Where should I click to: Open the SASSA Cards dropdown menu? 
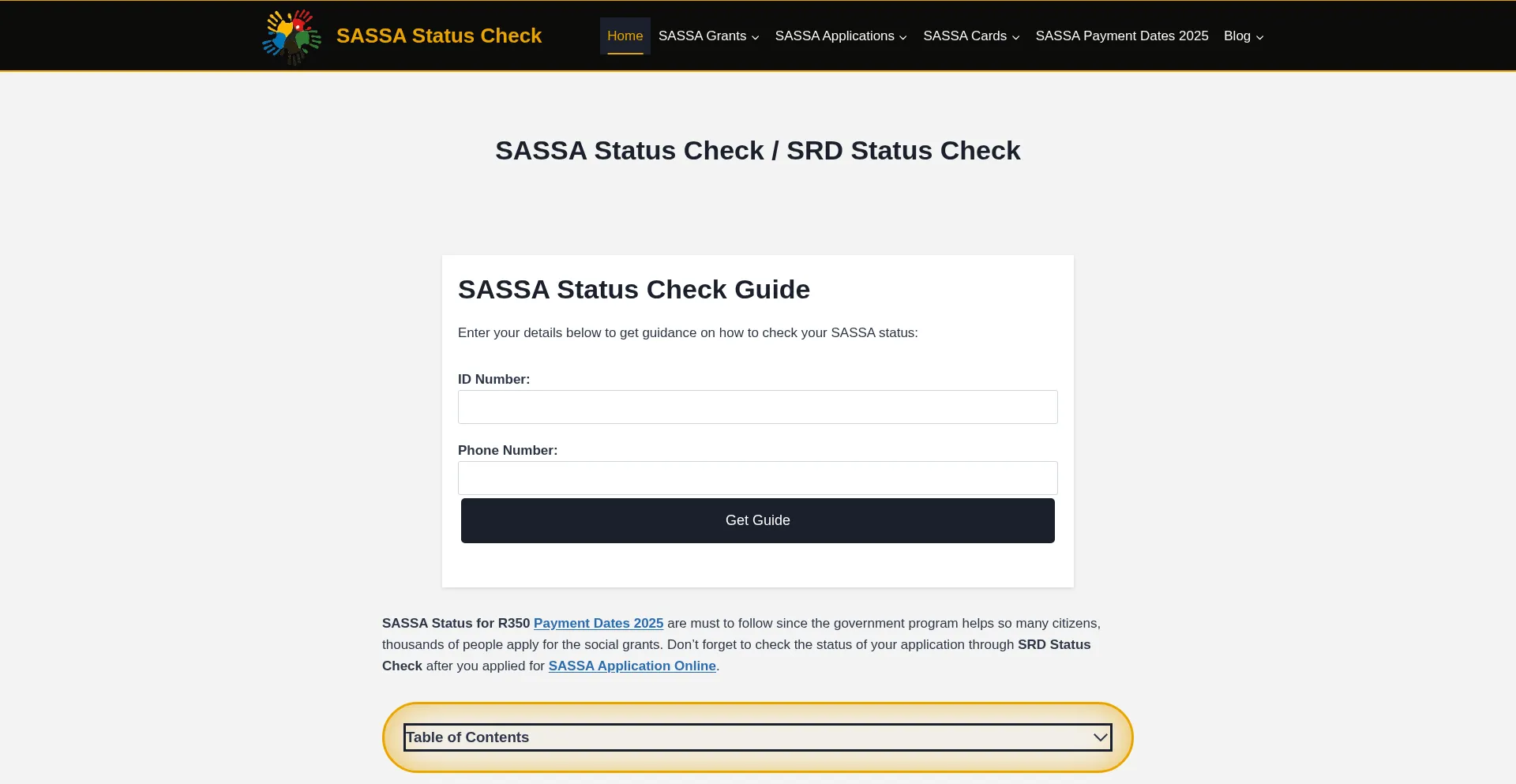click(x=965, y=36)
